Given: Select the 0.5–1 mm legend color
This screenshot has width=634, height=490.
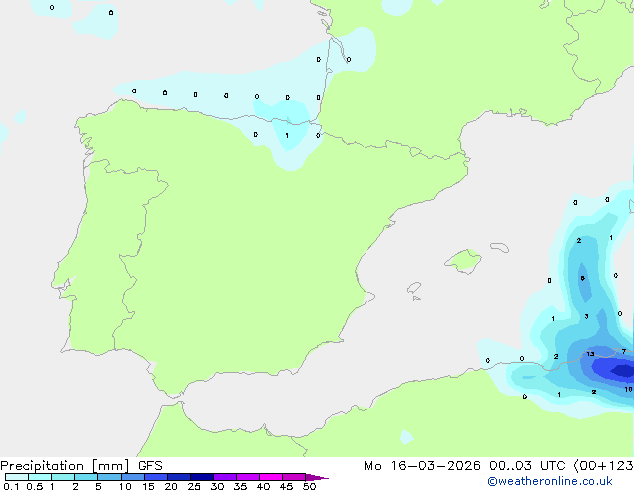Looking at the screenshot, I should pos(40,477).
